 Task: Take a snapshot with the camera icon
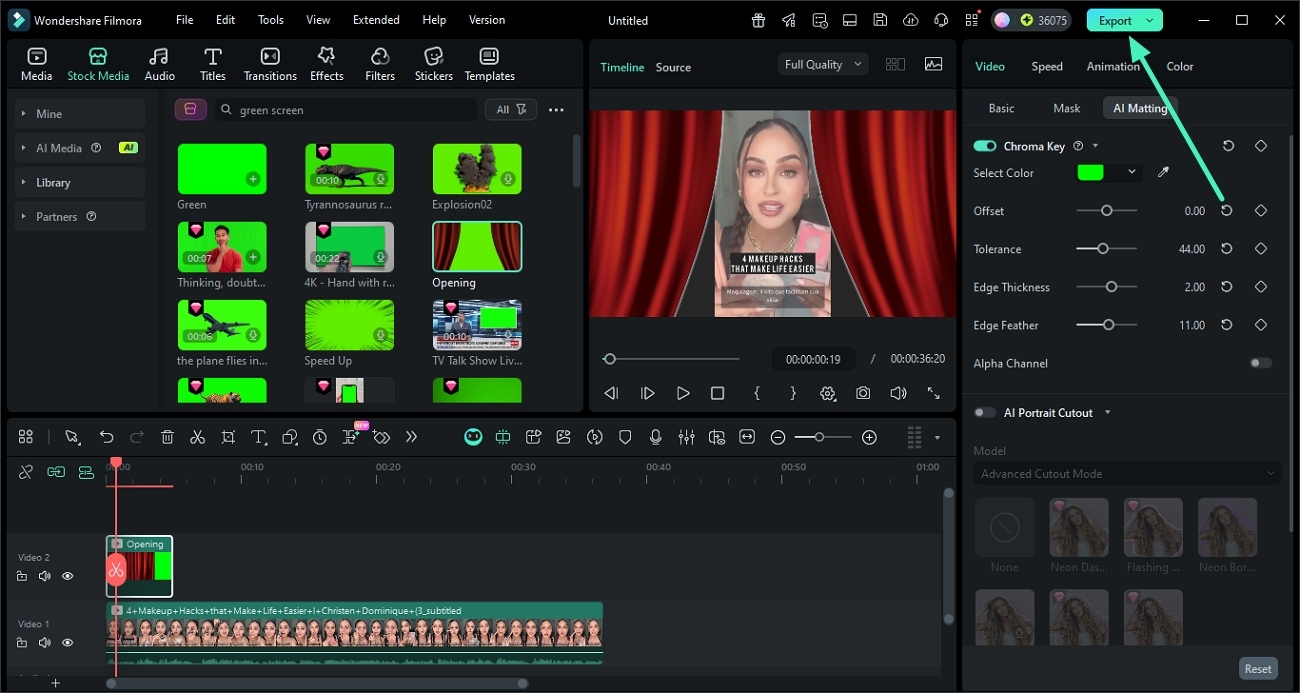click(x=862, y=394)
